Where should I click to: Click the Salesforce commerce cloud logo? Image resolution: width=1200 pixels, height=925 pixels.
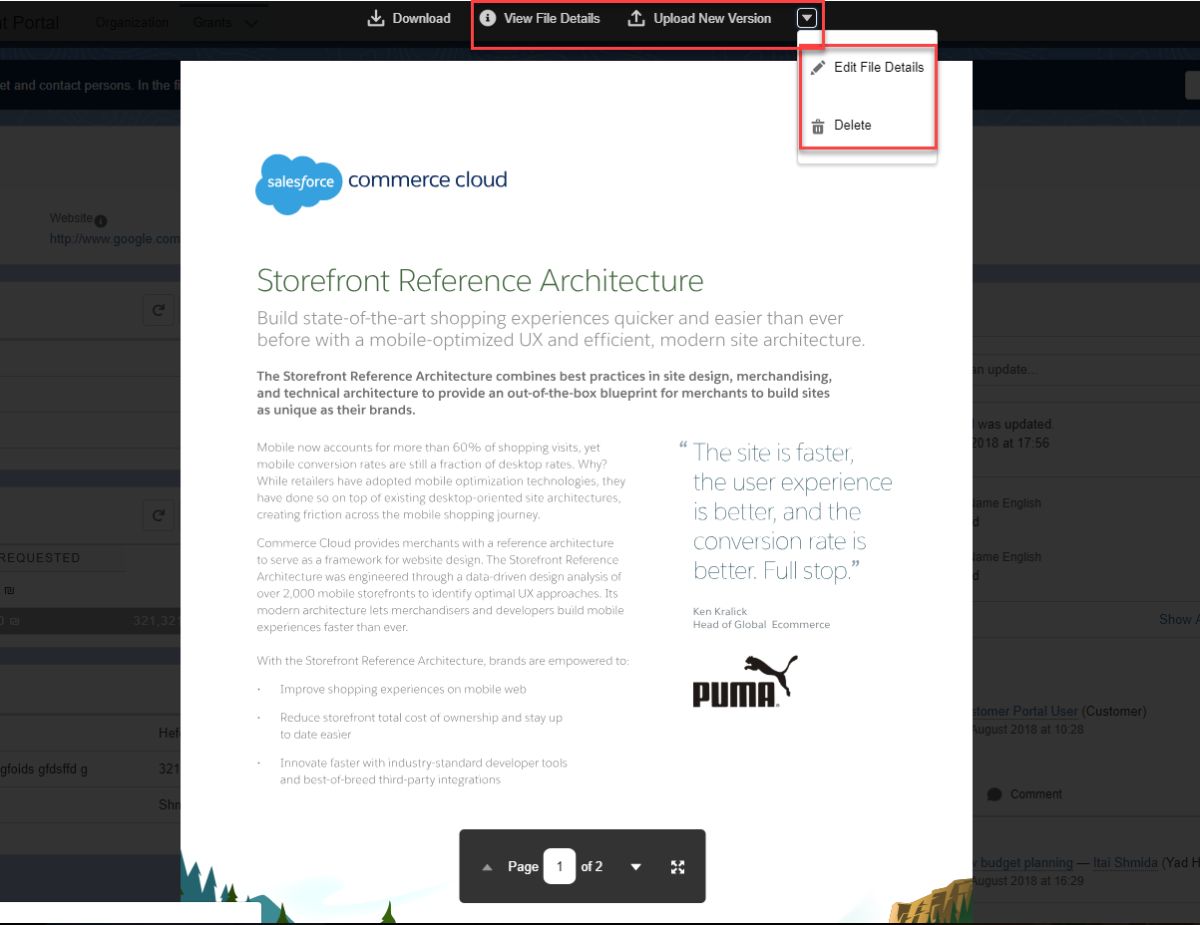pyautogui.click(x=381, y=183)
